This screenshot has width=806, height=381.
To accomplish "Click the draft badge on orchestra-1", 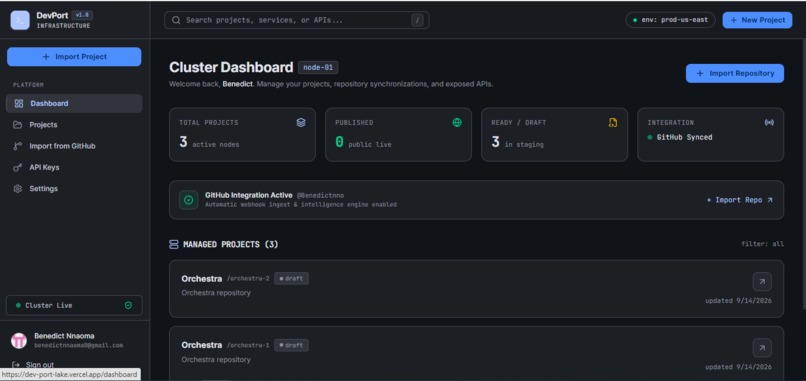I will pos(291,345).
